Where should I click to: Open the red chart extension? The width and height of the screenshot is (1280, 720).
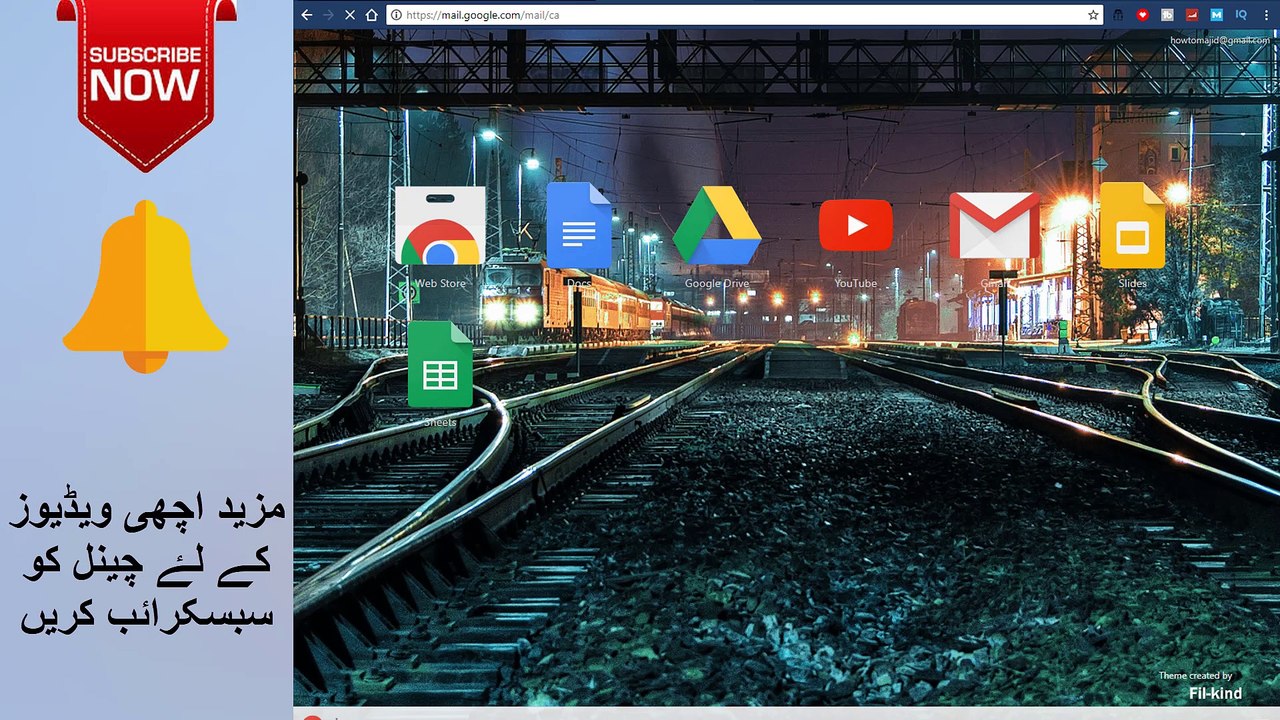[1192, 15]
